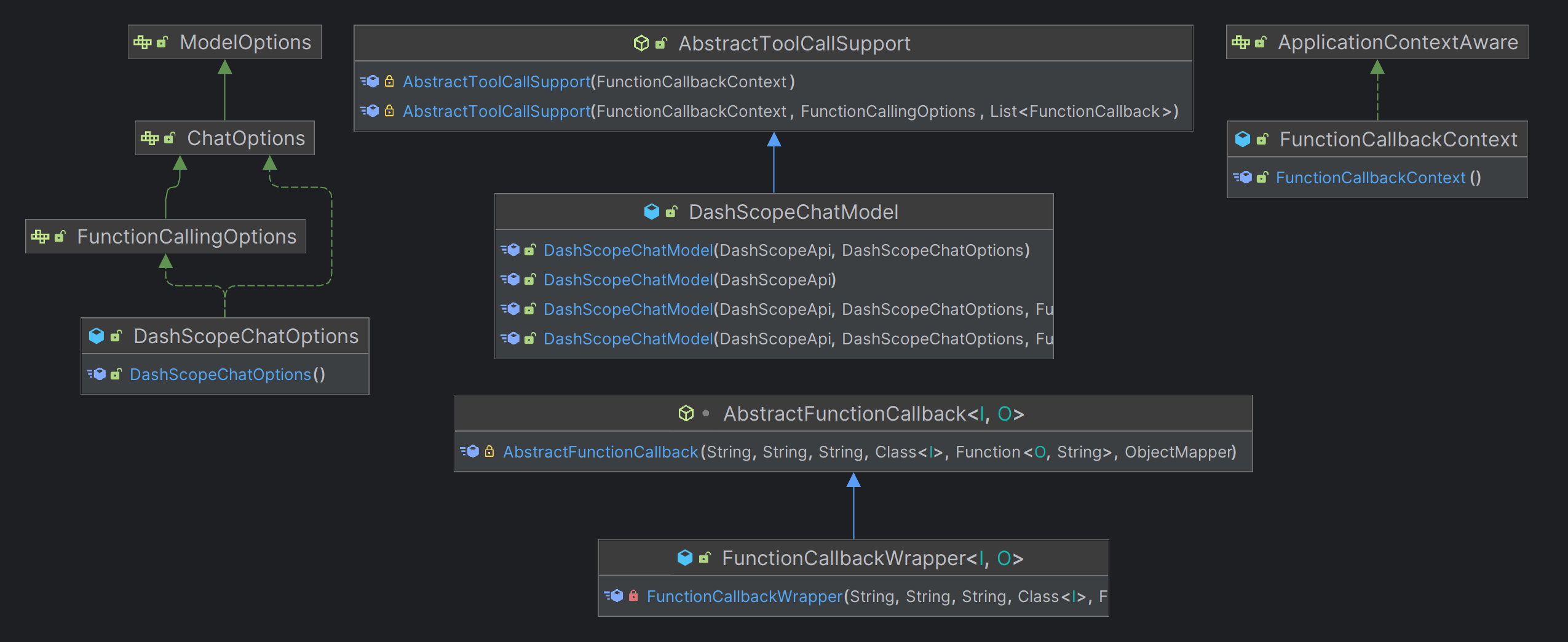Image resolution: width=1568 pixels, height=642 pixels.
Task: Click the protected lock icon on AbstractToolCallSupport(FunctionCallbackContext)
Action: 389,81
